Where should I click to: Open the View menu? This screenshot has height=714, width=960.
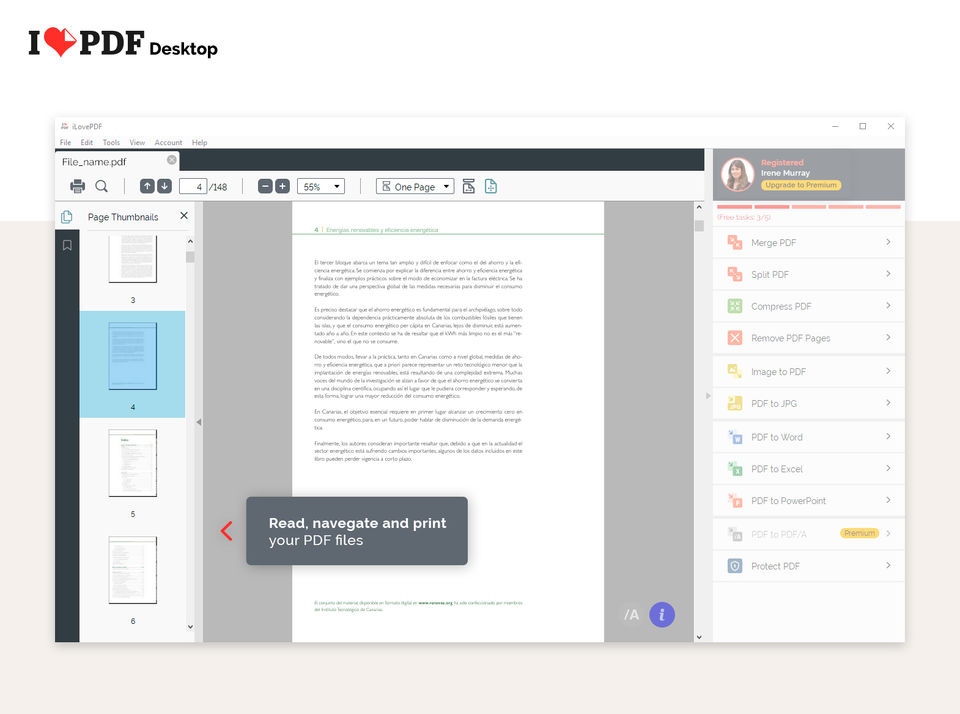pos(137,142)
